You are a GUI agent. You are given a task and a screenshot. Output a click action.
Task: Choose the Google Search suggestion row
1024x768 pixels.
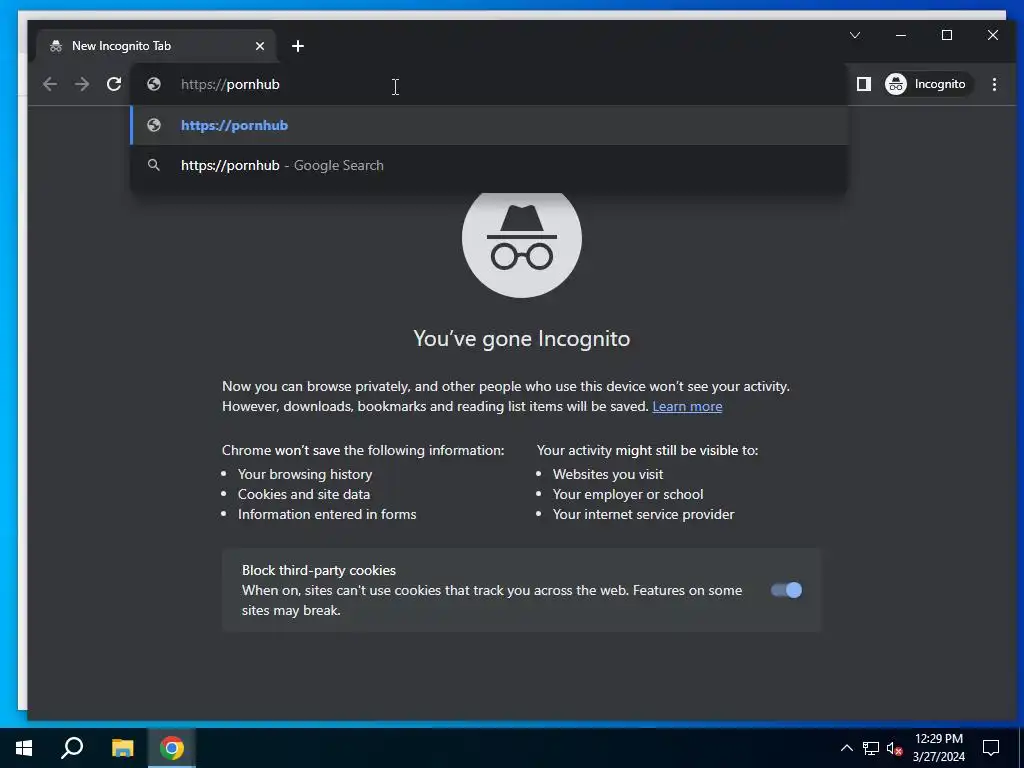click(489, 165)
